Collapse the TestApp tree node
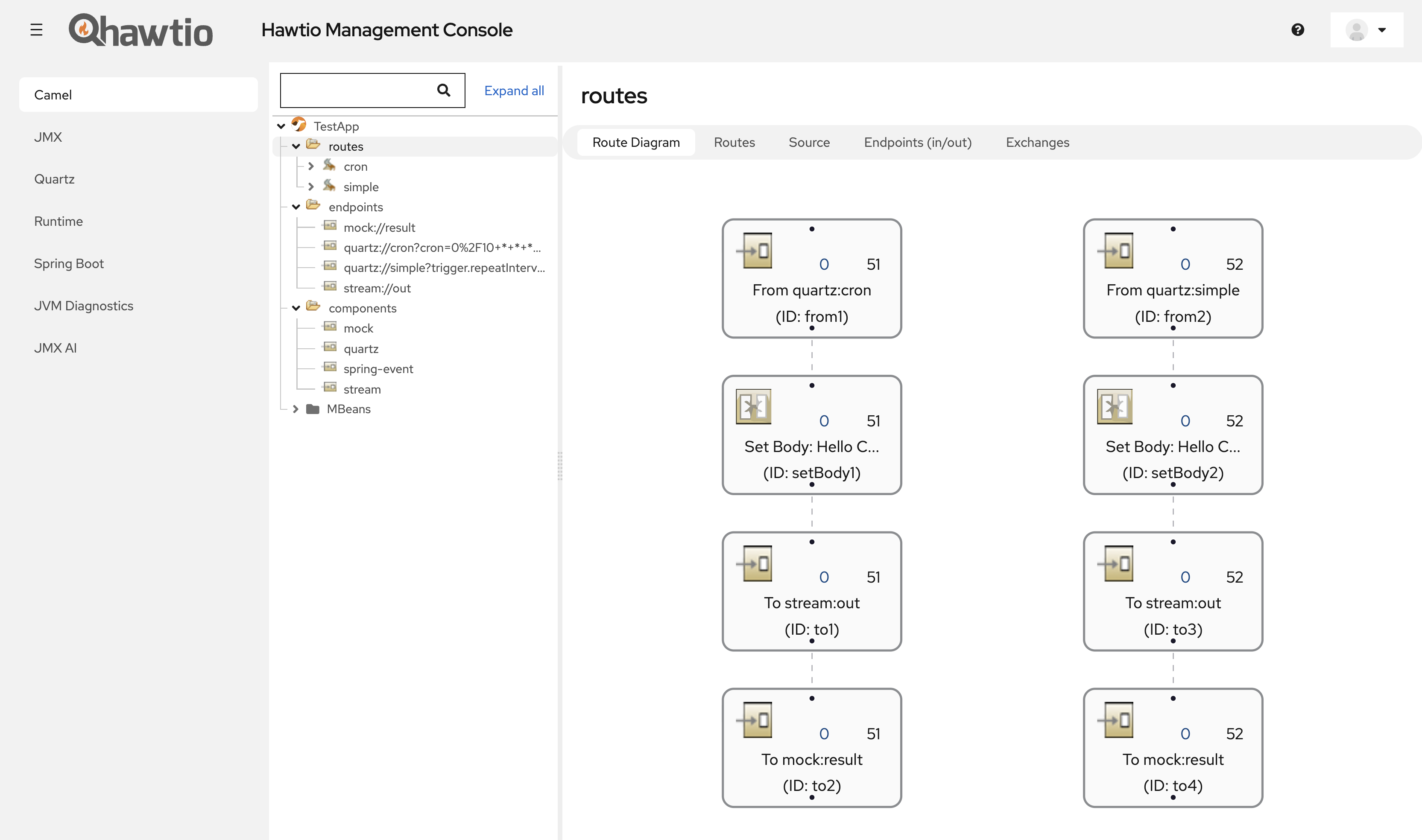This screenshot has width=1422, height=840. [x=281, y=126]
